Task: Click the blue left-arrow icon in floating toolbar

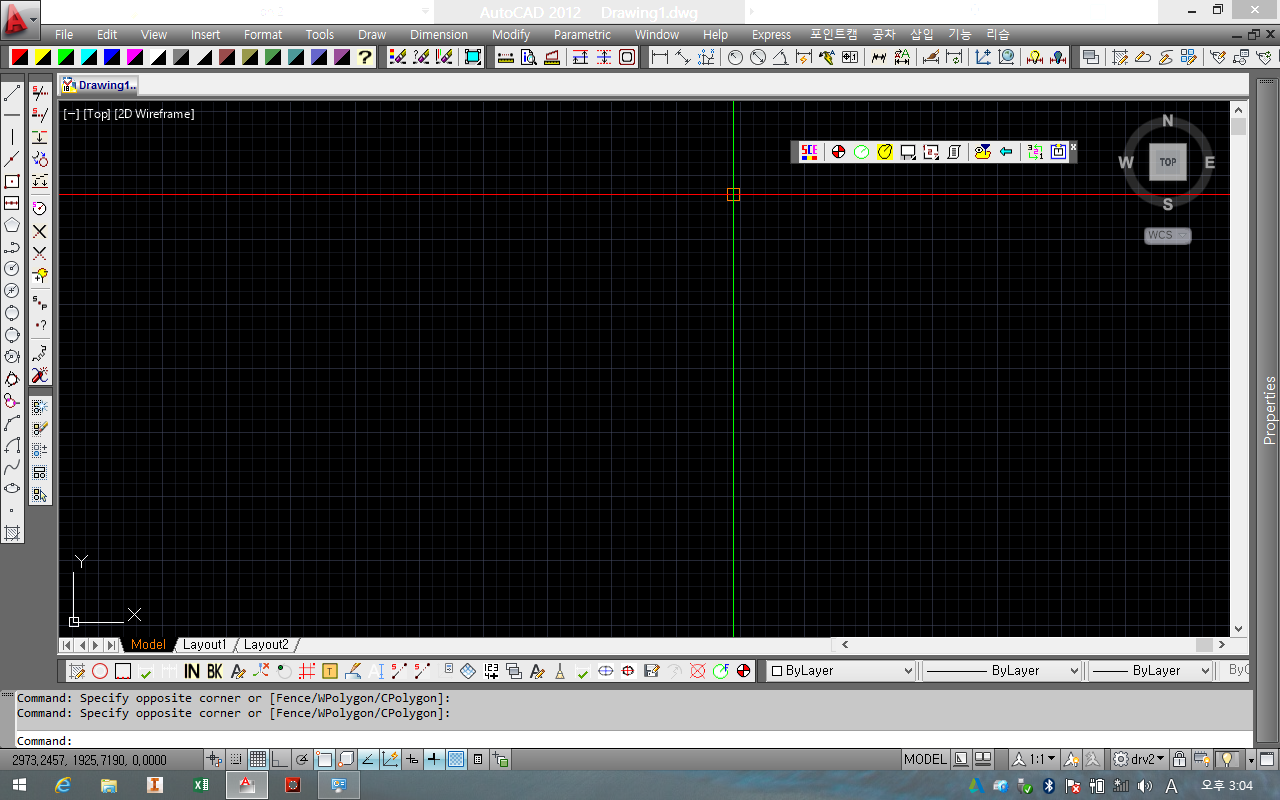Action: [1006, 152]
